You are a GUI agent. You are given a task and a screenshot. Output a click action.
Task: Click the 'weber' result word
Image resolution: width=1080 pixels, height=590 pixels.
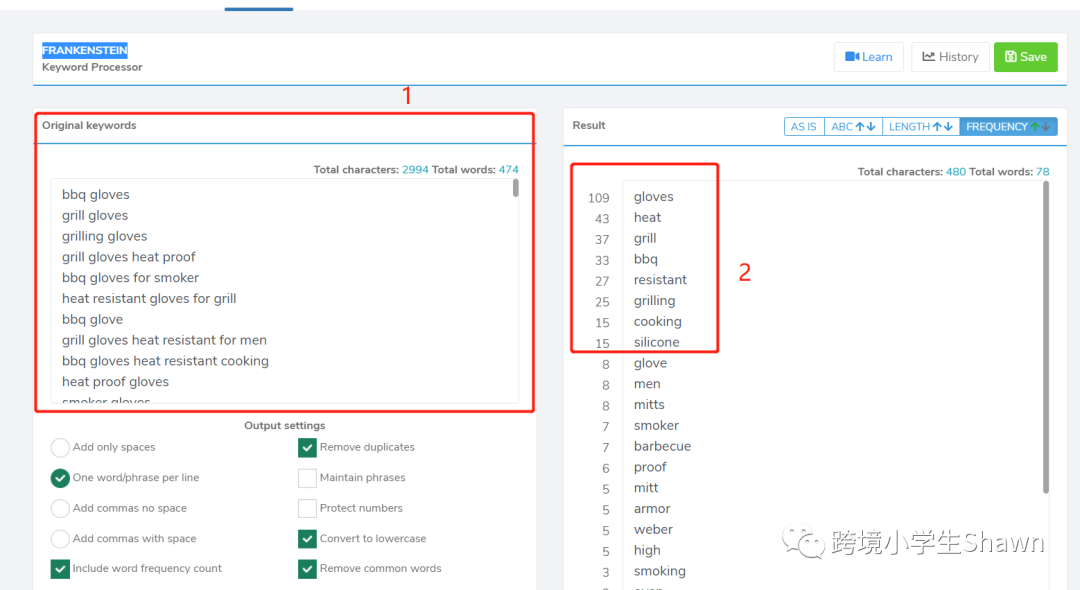653,529
